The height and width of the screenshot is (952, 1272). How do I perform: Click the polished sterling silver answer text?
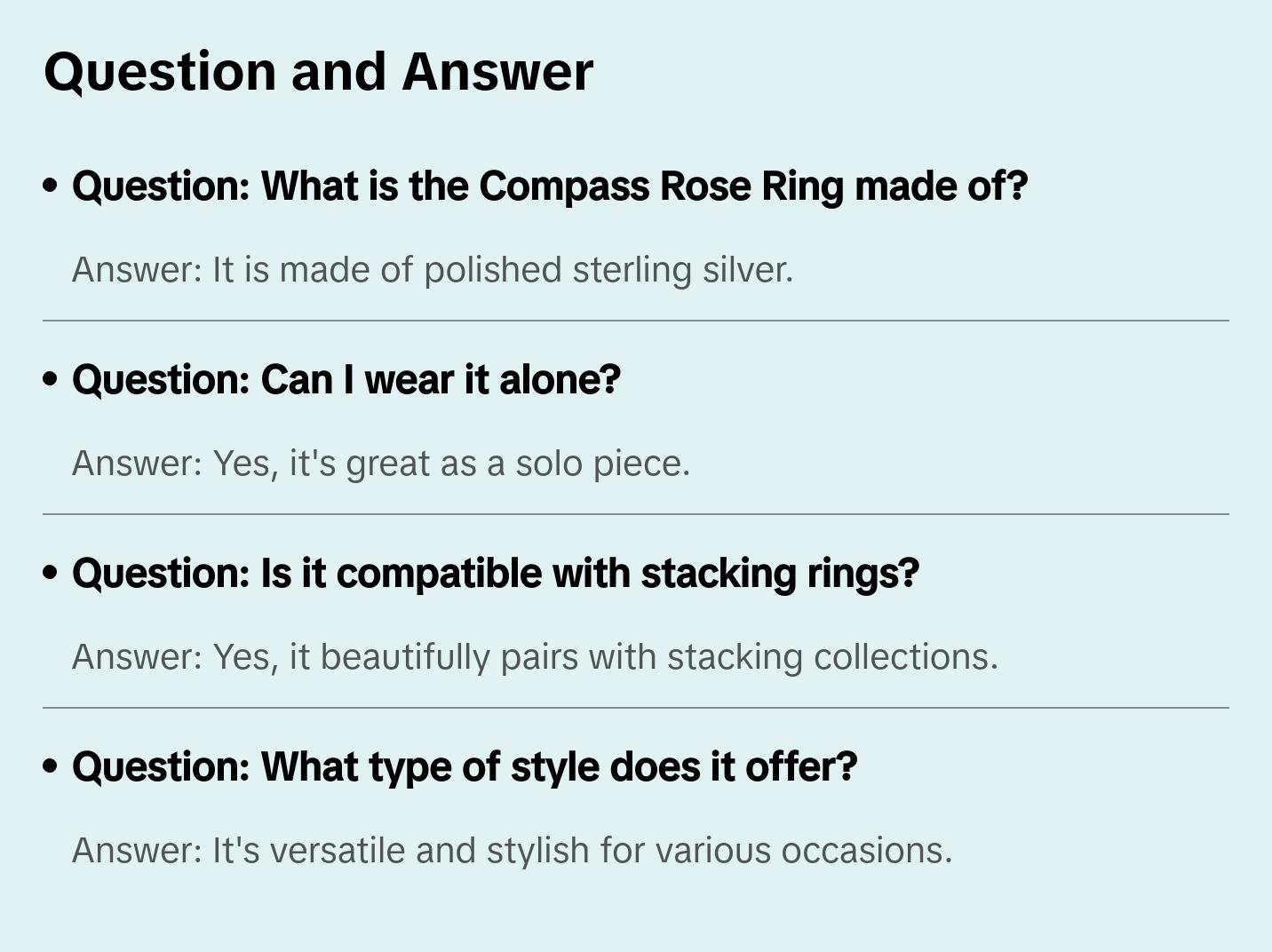pos(502,270)
